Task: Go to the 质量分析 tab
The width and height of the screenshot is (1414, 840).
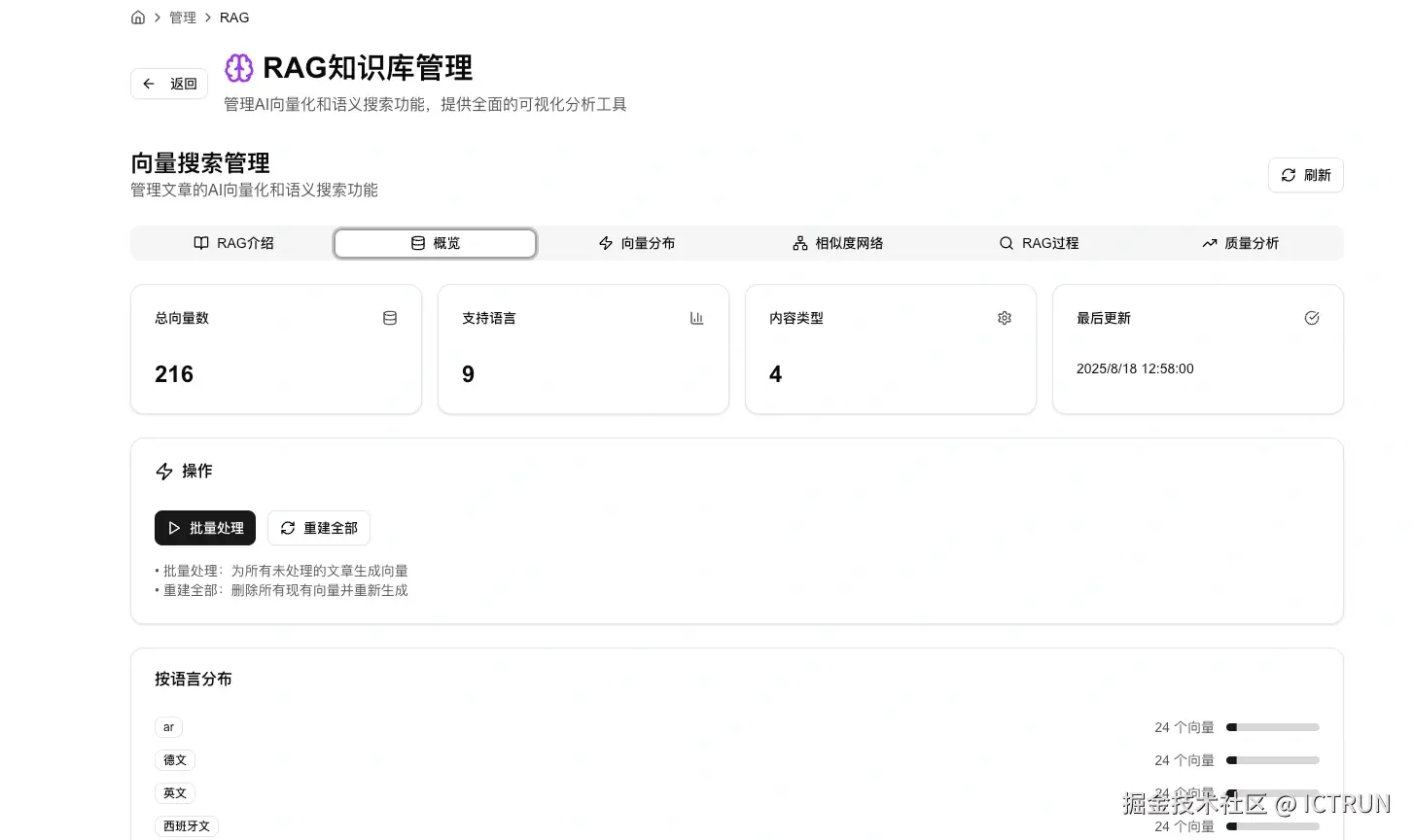Action: (x=1241, y=243)
